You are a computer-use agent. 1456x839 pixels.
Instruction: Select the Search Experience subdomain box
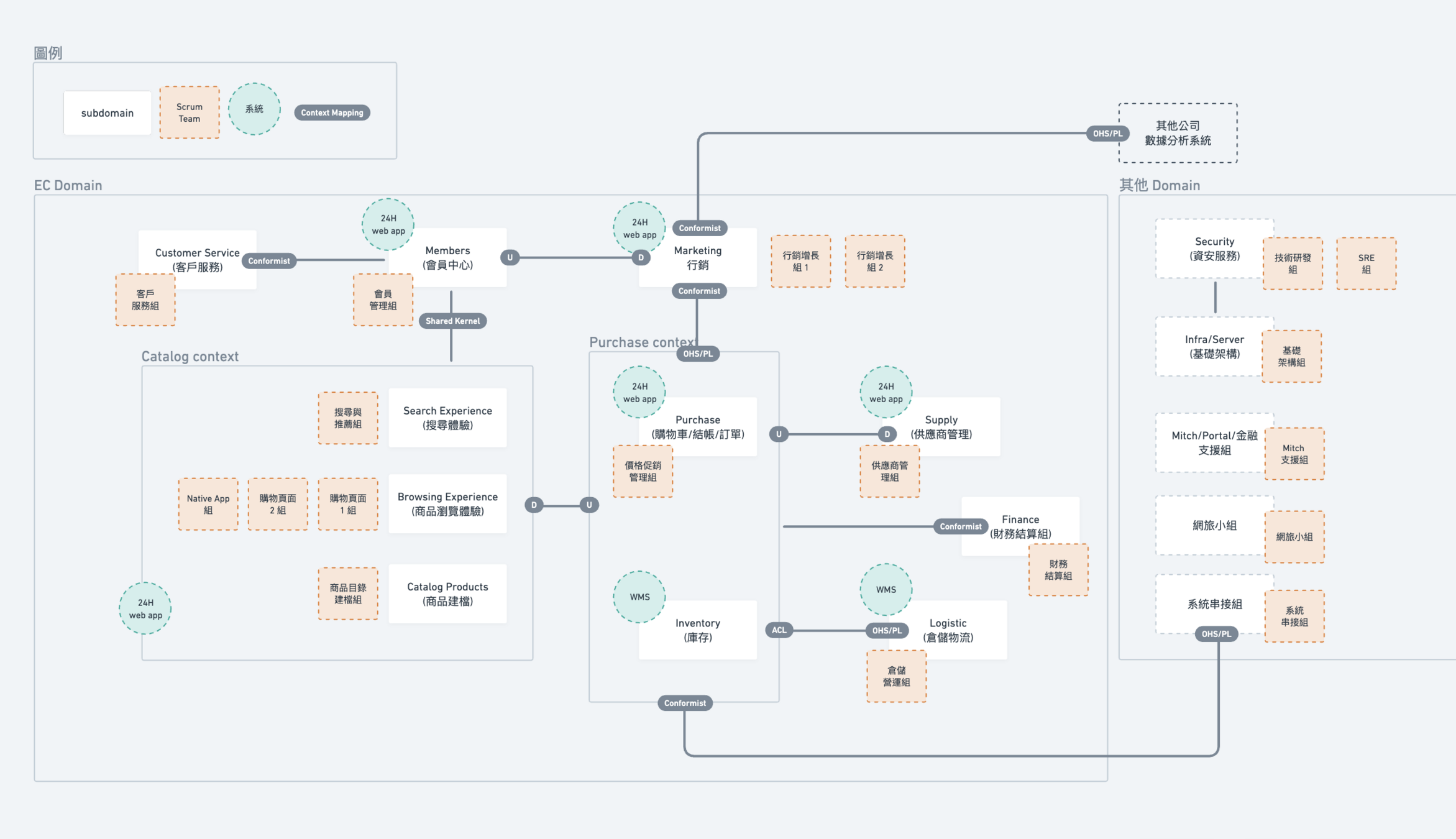(x=447, y=418)
